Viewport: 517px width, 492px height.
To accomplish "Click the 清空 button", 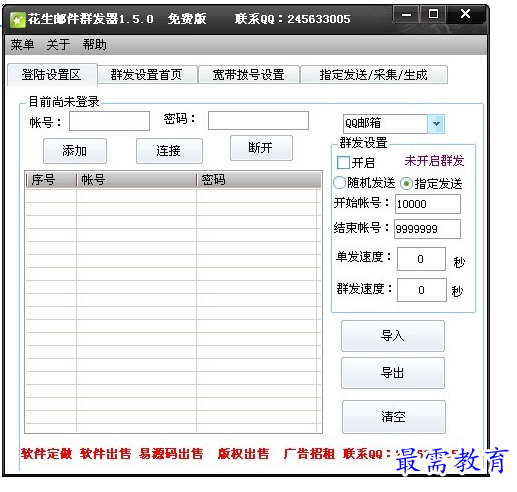I will [x=394, y=417].
